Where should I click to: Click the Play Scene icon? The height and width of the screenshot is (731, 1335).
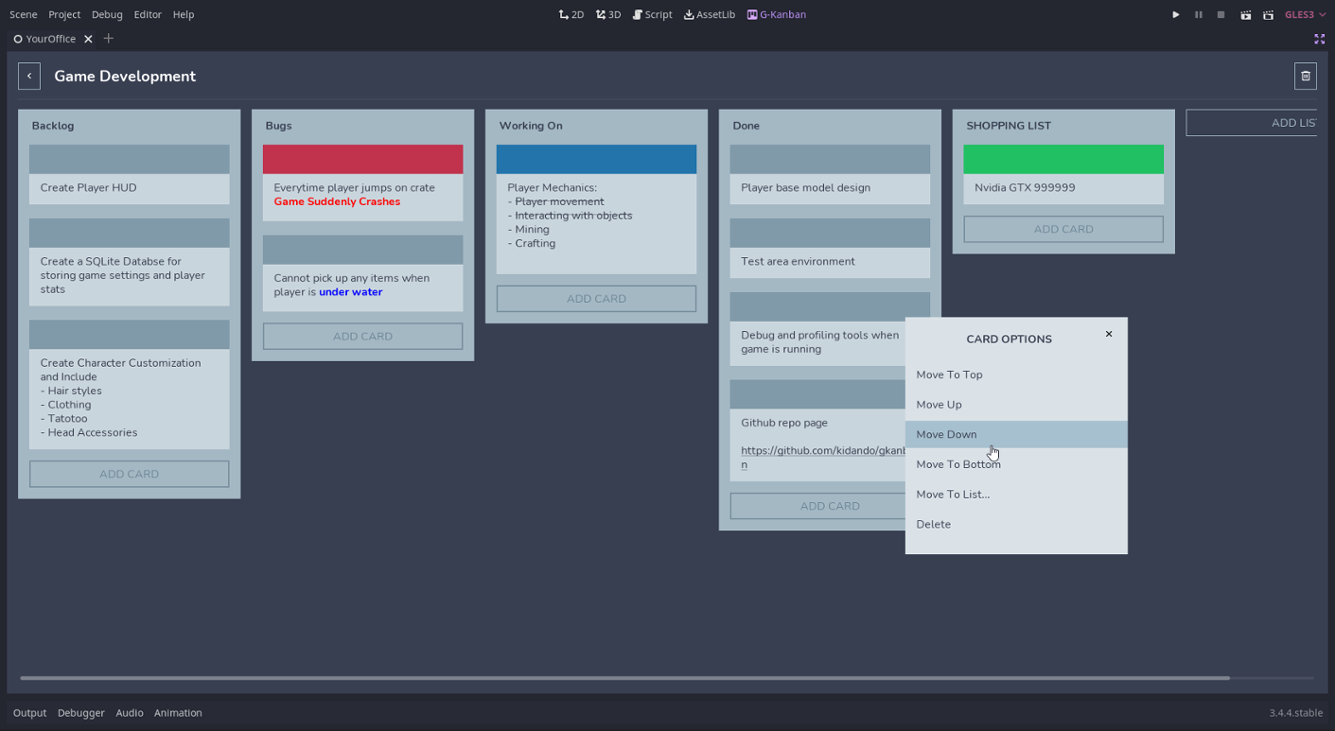coord(1245,14)
